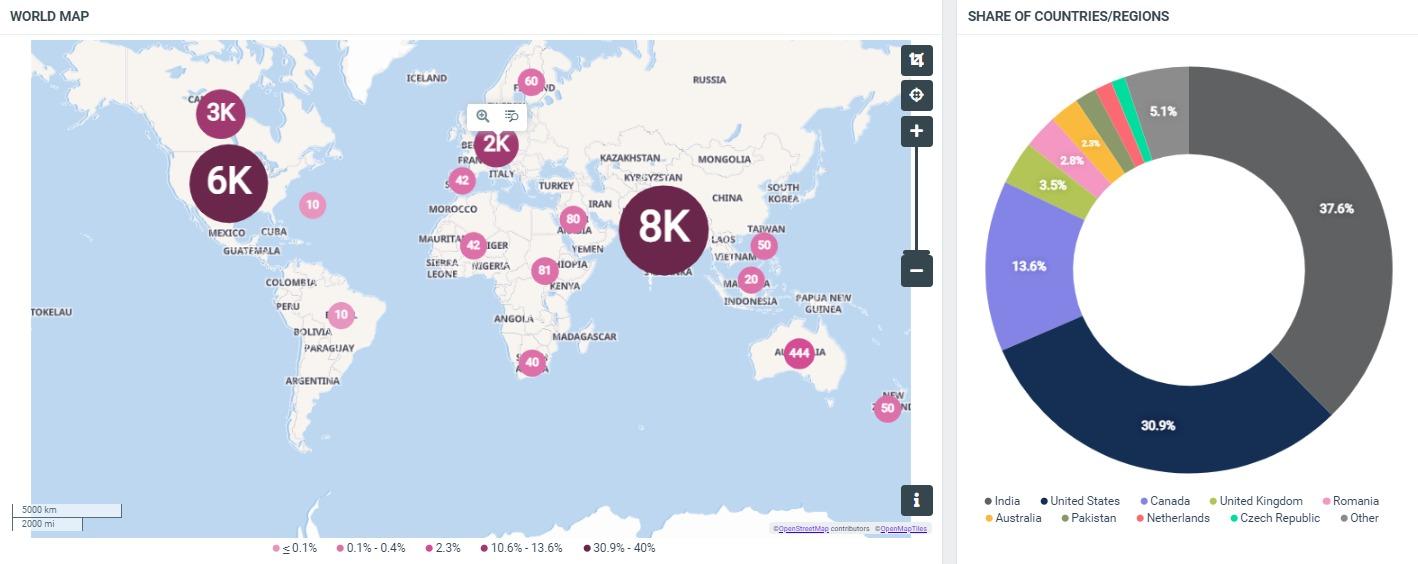Click the magnifier zoom icon in popup
Image resolution: width=1418 pixels, height=564 pixels.
[483, 116]
